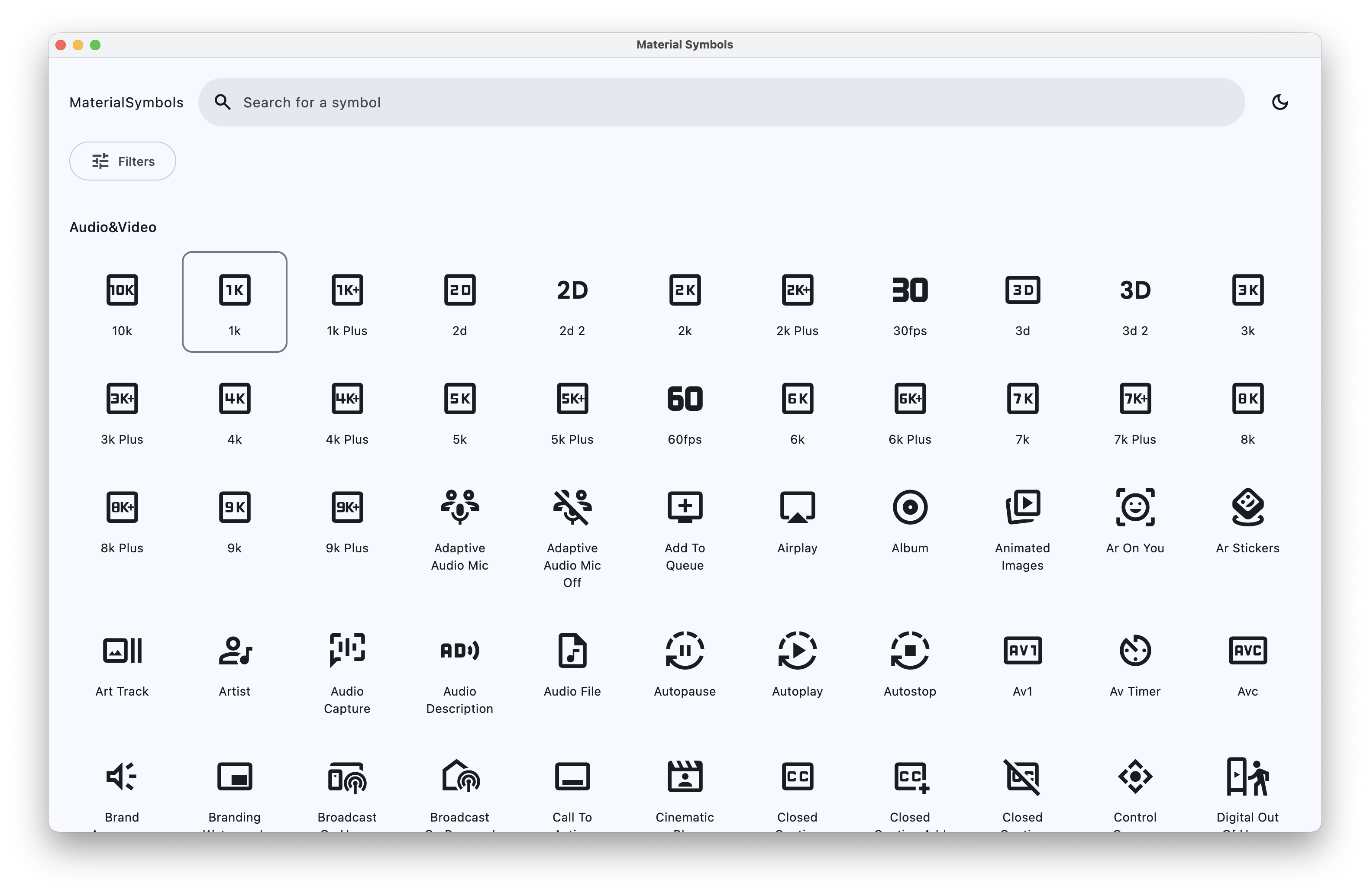The height and width of the screenshot is (896, 1370).
Task: Click the Audio&Video section heading
Action: coord(113,227)
